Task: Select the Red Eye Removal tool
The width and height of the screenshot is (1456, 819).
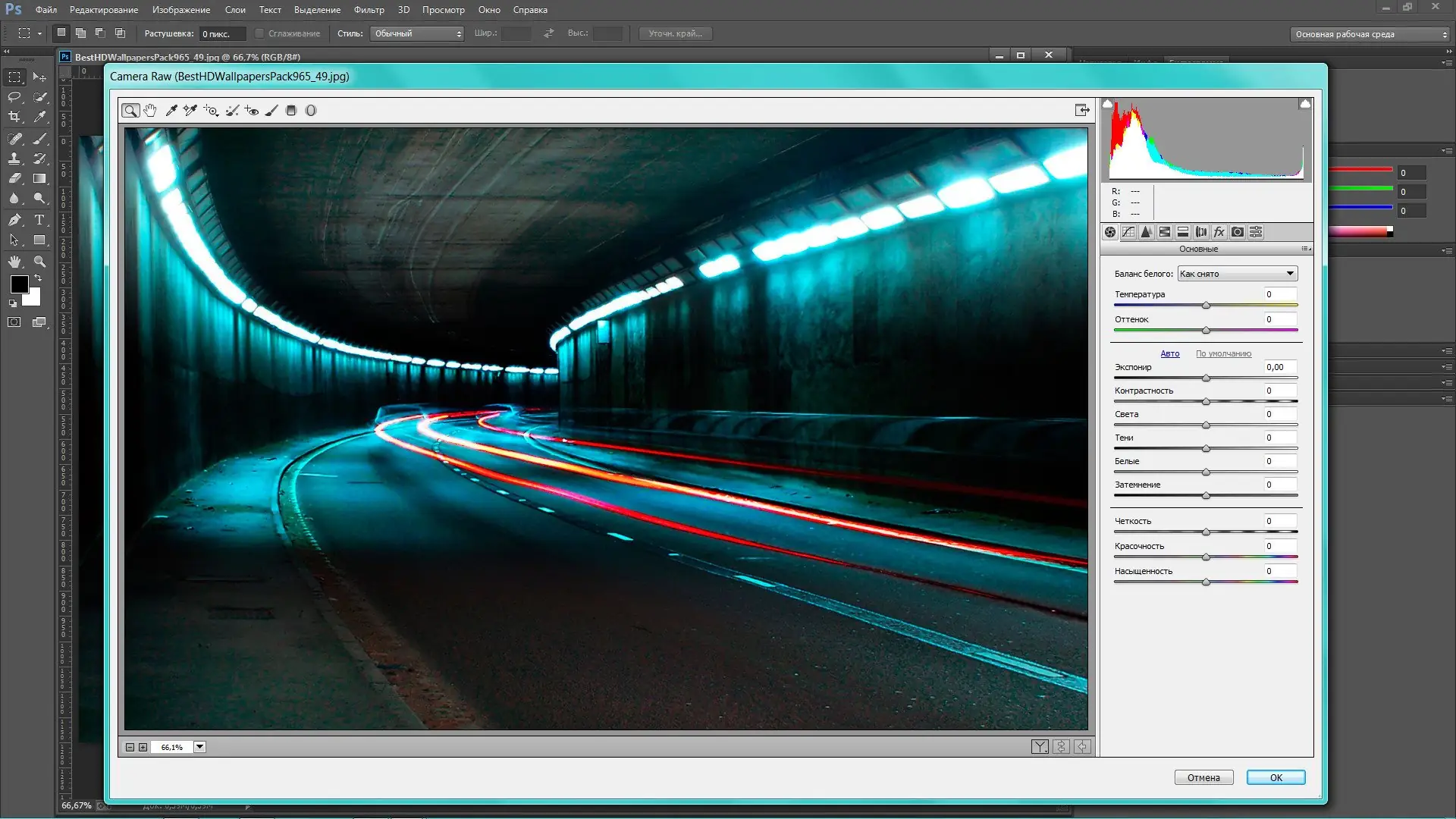Action: [252, 111]
